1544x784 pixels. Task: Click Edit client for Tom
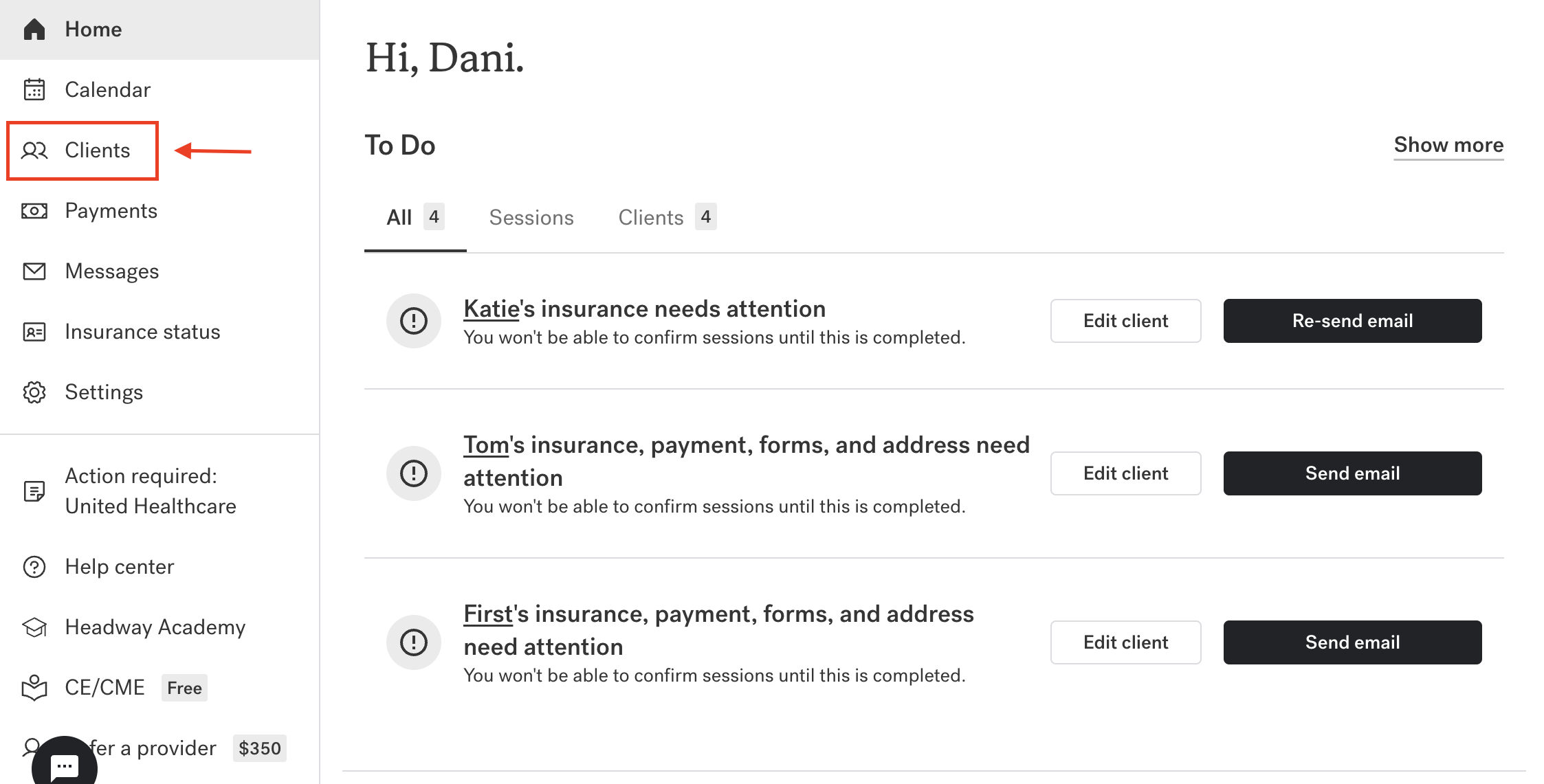(1125, 473)
